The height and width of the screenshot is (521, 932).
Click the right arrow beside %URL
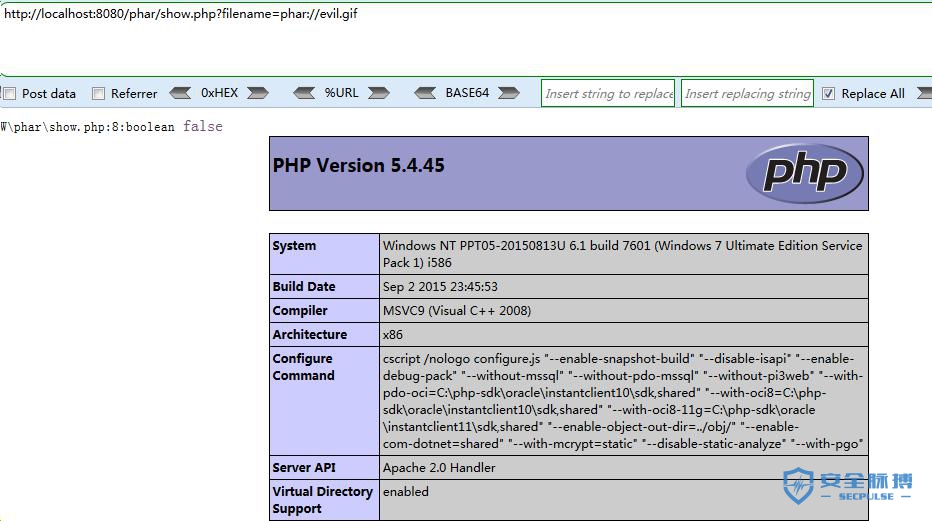click(379, 93)
